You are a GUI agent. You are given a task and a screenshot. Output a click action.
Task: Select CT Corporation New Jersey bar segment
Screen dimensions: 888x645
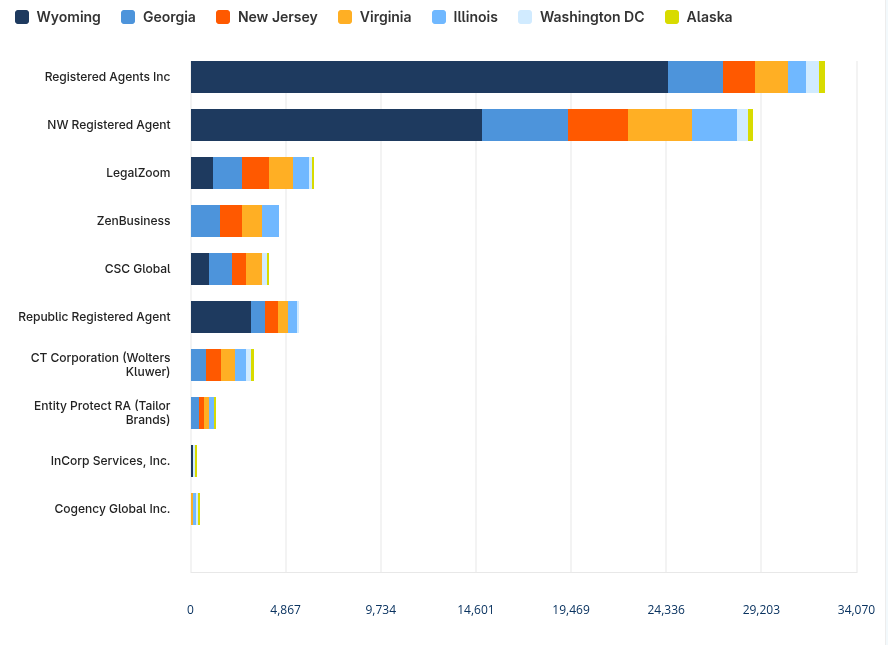click(x=214, y=365)
